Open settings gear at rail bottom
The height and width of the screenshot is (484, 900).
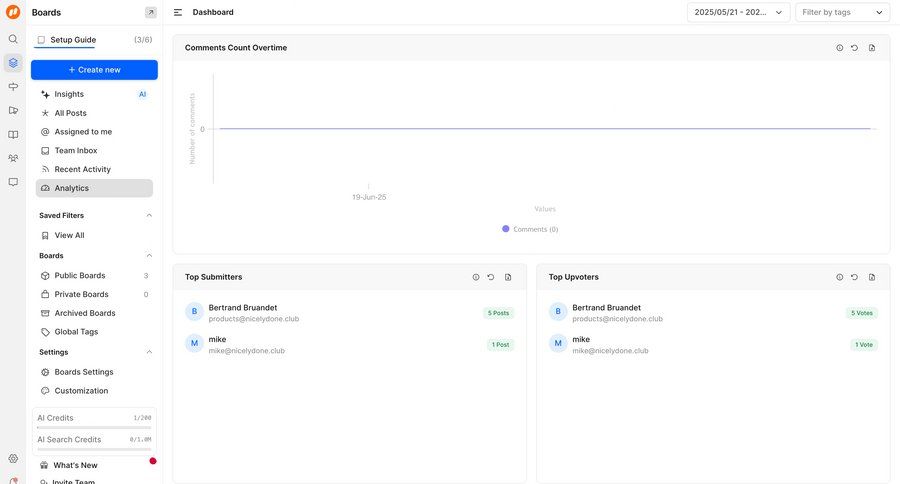pyautogui.click(x=13, y=458)
